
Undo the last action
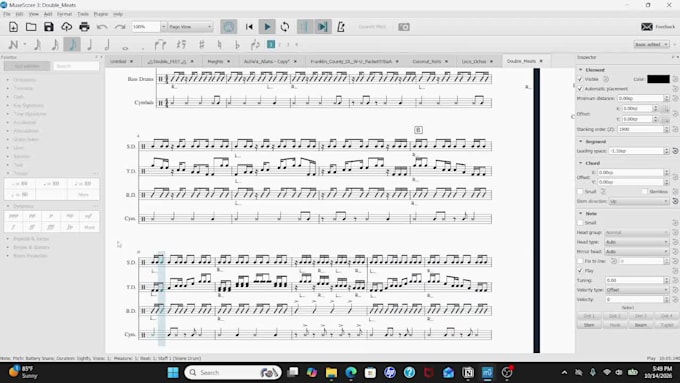(x=102, y=27)
